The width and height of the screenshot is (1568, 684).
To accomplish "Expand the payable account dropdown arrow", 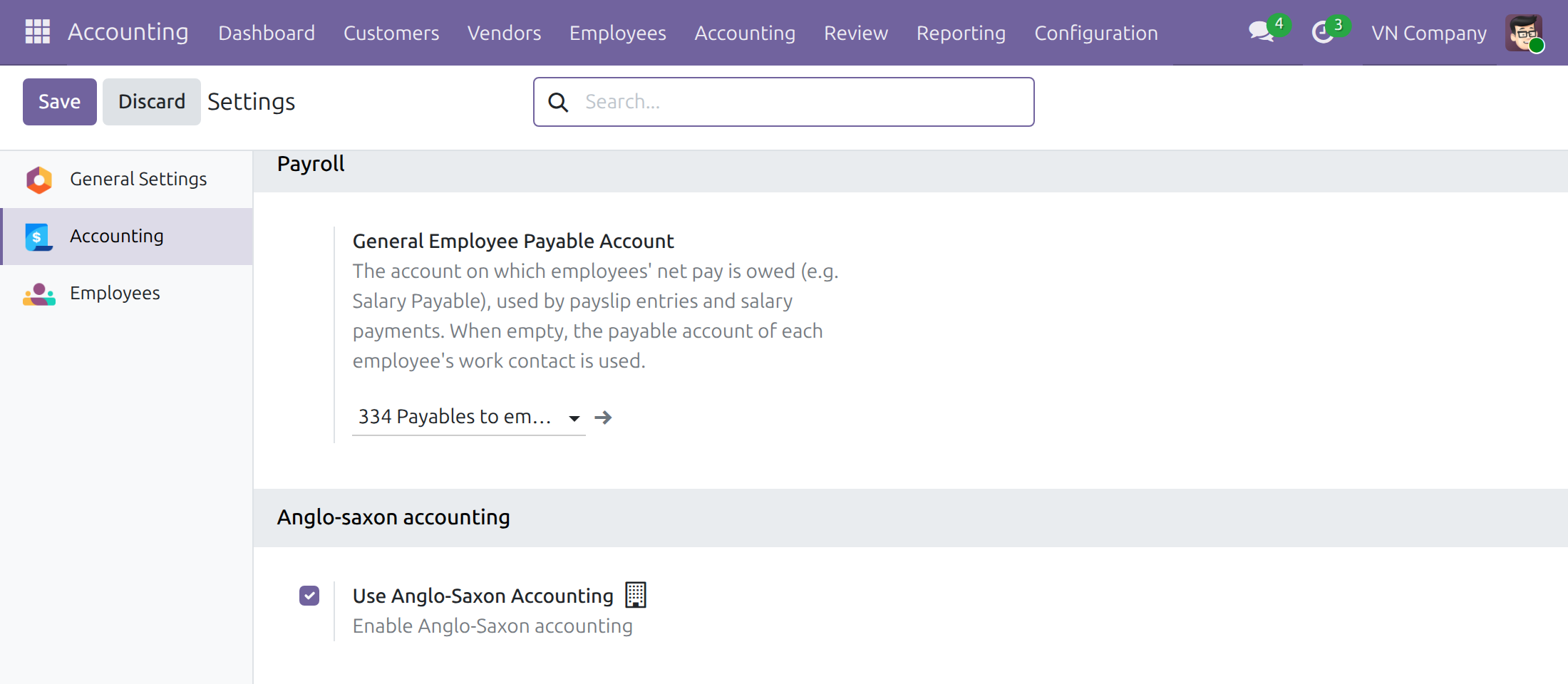I will tap(574, 418).
